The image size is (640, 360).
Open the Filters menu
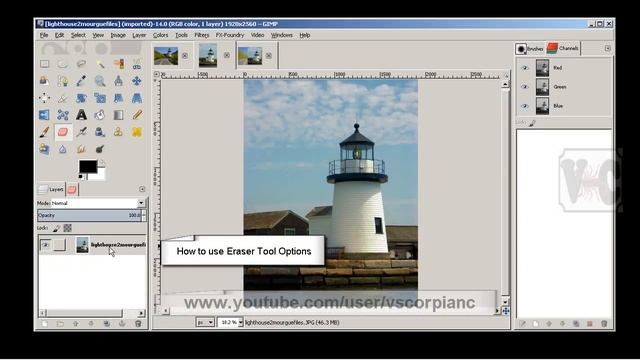point(202,35)
